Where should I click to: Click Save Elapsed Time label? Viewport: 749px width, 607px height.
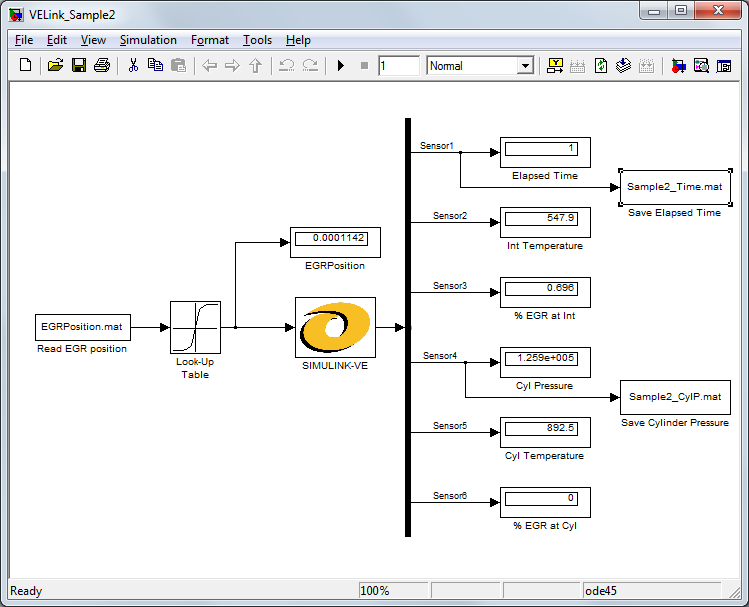(674, 213)
